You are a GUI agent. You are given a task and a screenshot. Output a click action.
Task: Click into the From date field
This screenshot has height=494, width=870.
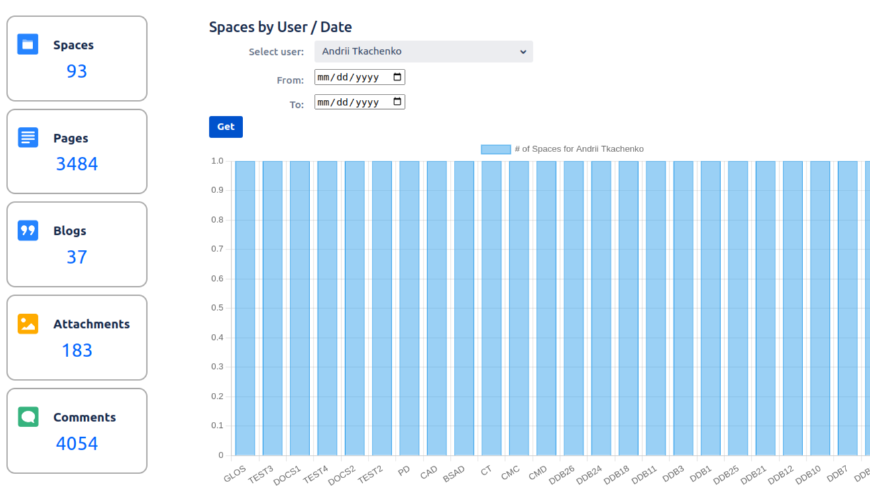[345, 77]
